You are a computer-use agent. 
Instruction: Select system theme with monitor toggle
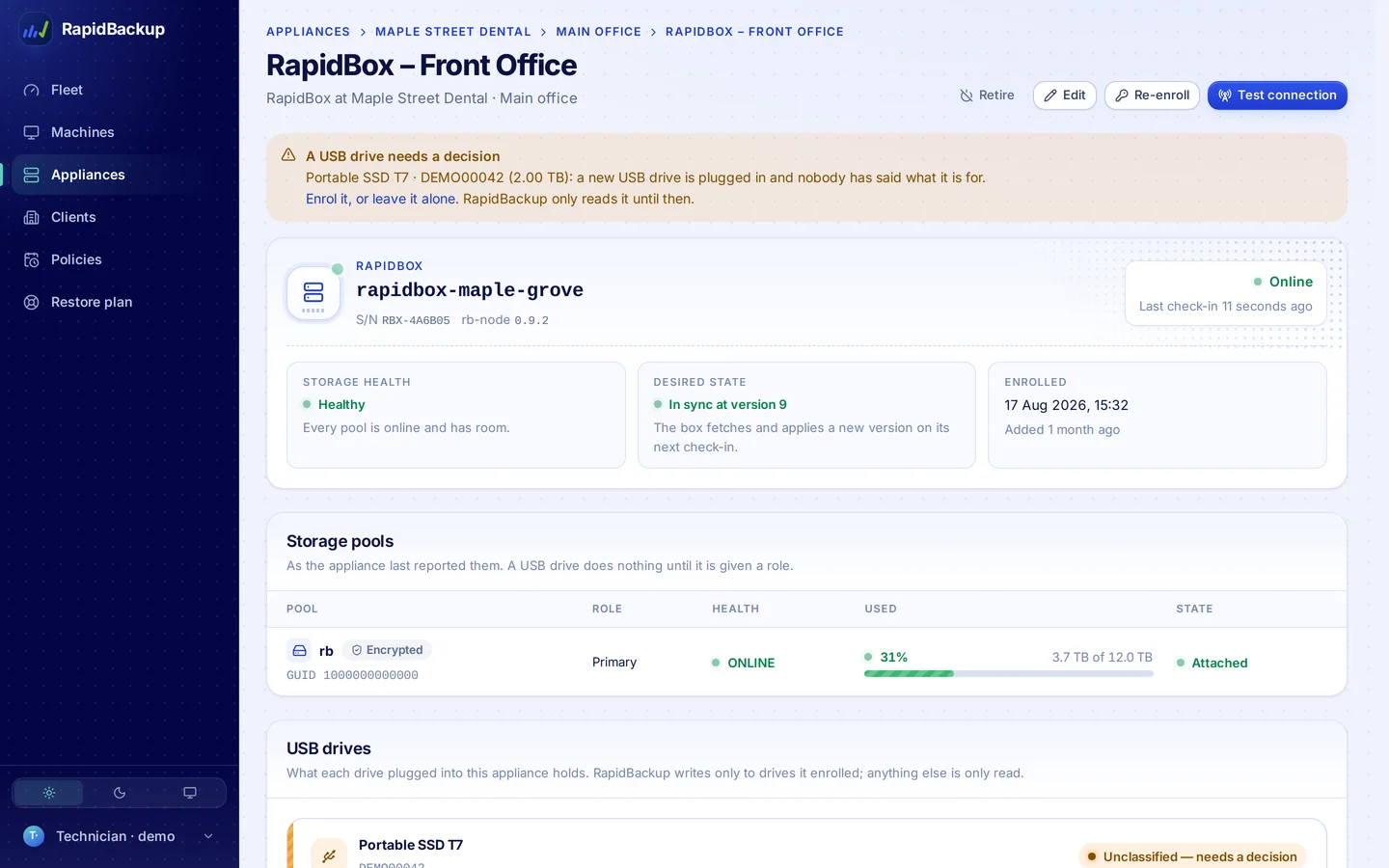coord(190,793)
